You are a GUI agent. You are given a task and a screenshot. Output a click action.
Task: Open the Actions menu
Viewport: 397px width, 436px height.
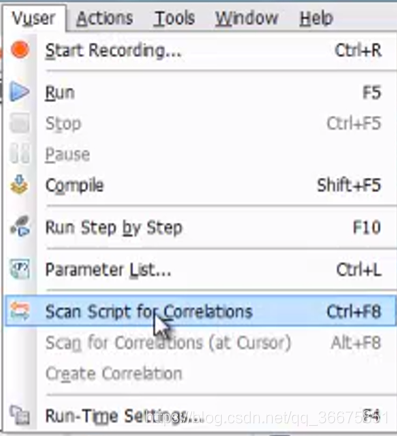(x=105, y=18)
